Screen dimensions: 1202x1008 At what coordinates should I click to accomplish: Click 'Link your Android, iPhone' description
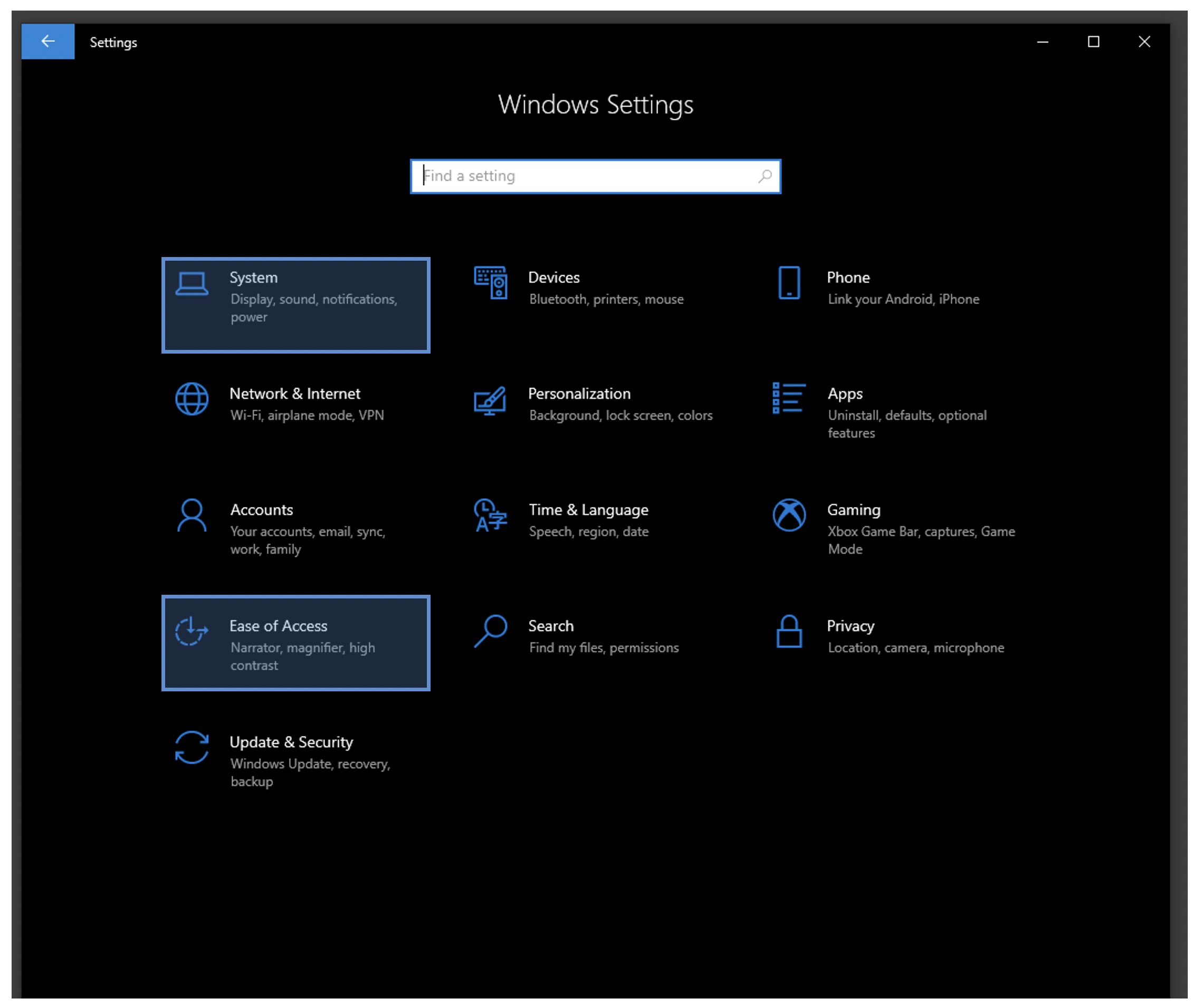(x=904, y=300)
